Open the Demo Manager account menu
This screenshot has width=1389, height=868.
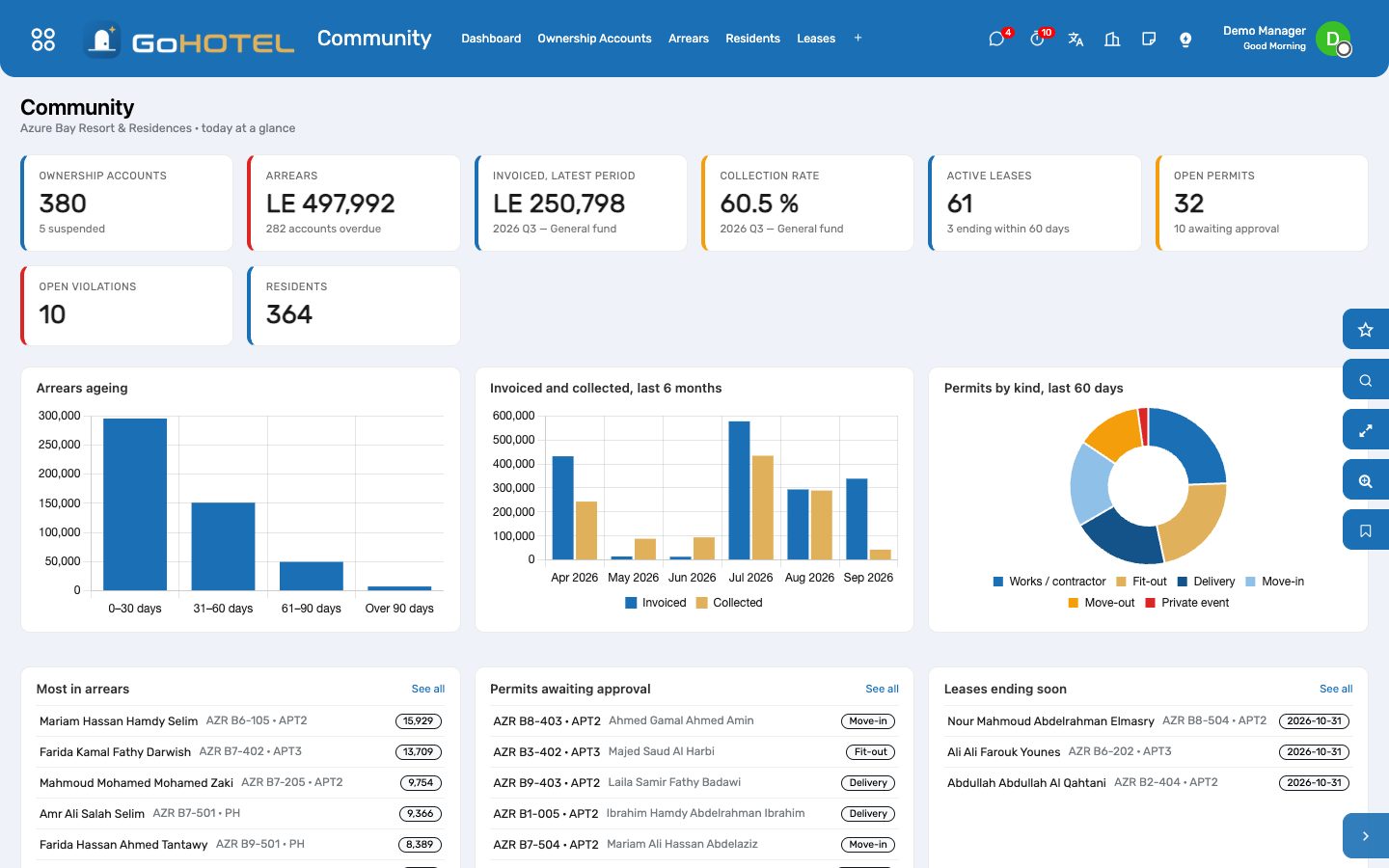tap(1264, 38)
